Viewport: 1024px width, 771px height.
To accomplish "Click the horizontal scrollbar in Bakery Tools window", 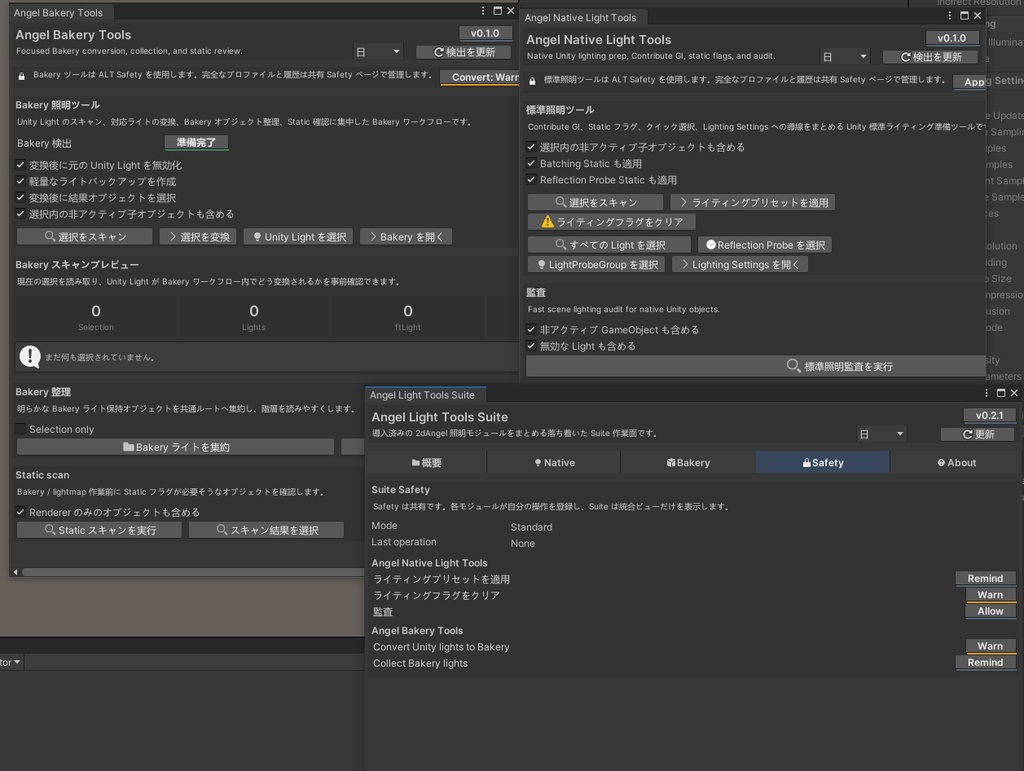I will tap(193, 572).
